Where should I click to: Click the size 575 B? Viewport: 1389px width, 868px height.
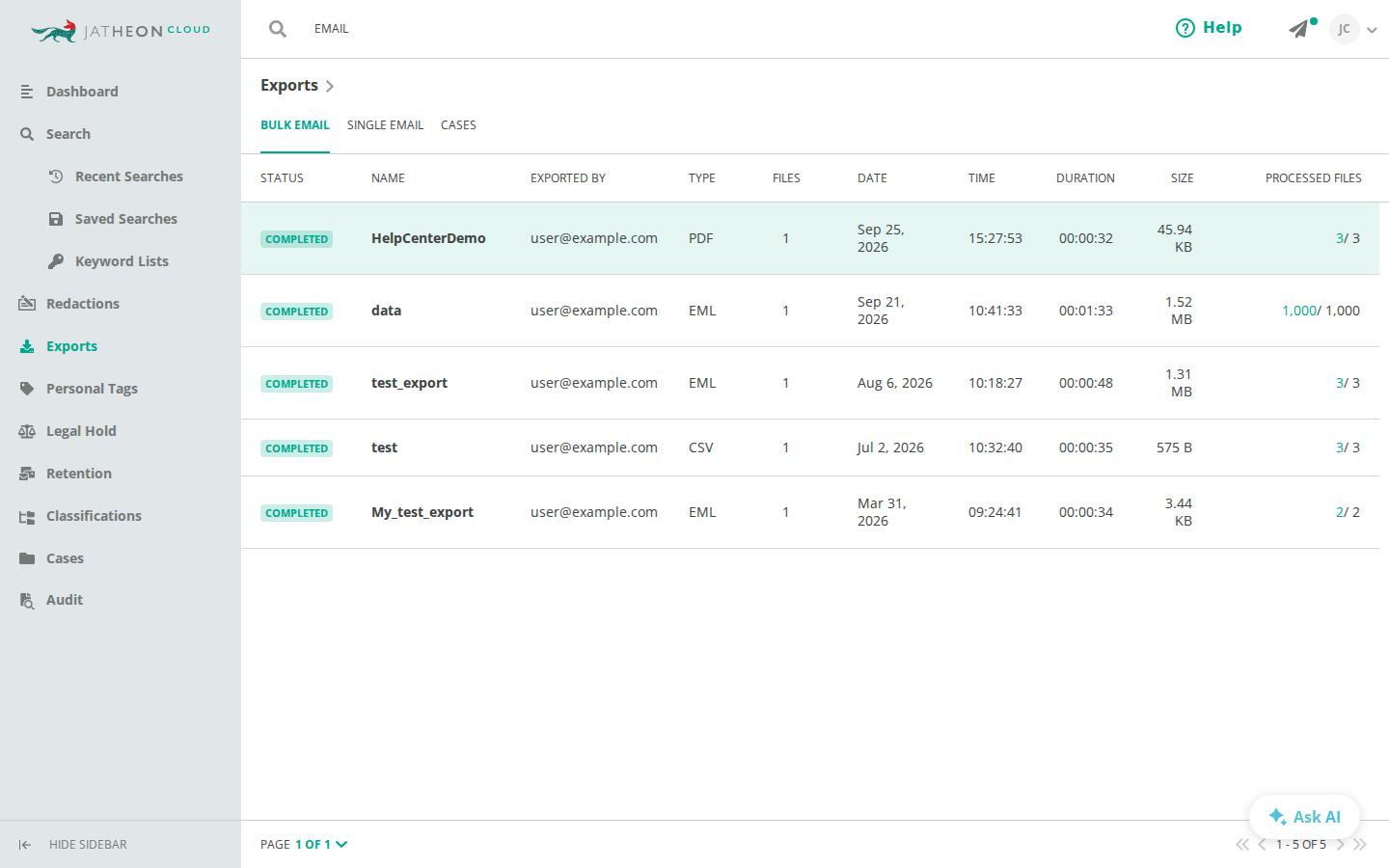tap(1175, 448)
